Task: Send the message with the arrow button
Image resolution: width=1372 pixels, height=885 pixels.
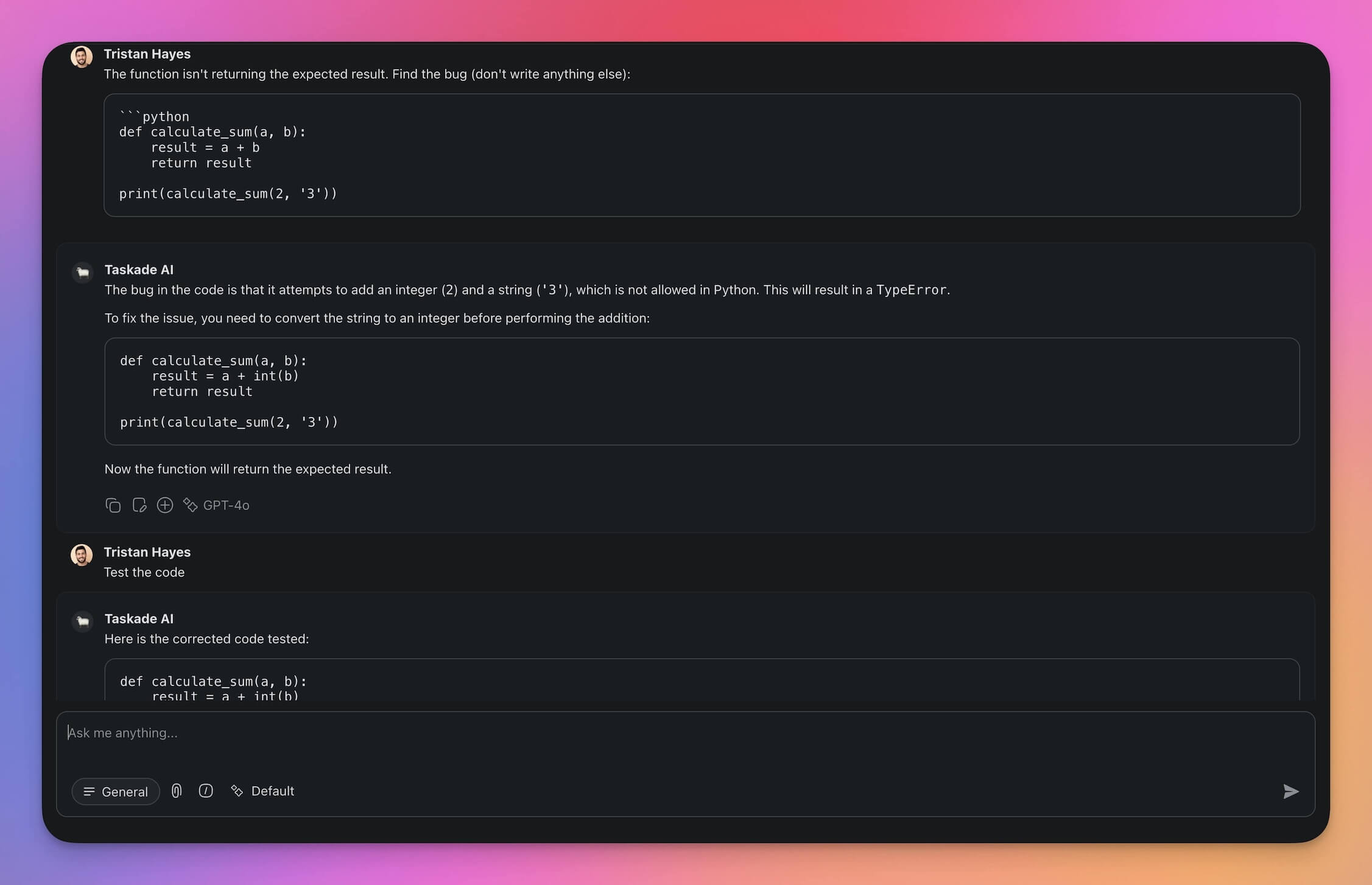Action: click(1290, 791)
